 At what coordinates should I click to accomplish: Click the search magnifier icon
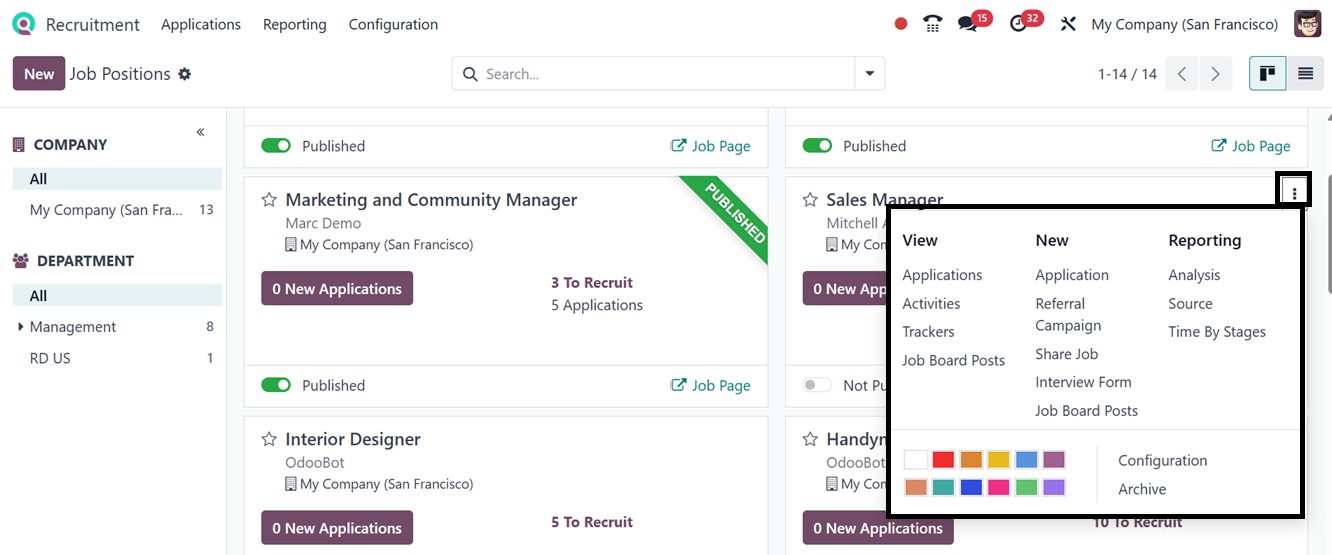470,74
